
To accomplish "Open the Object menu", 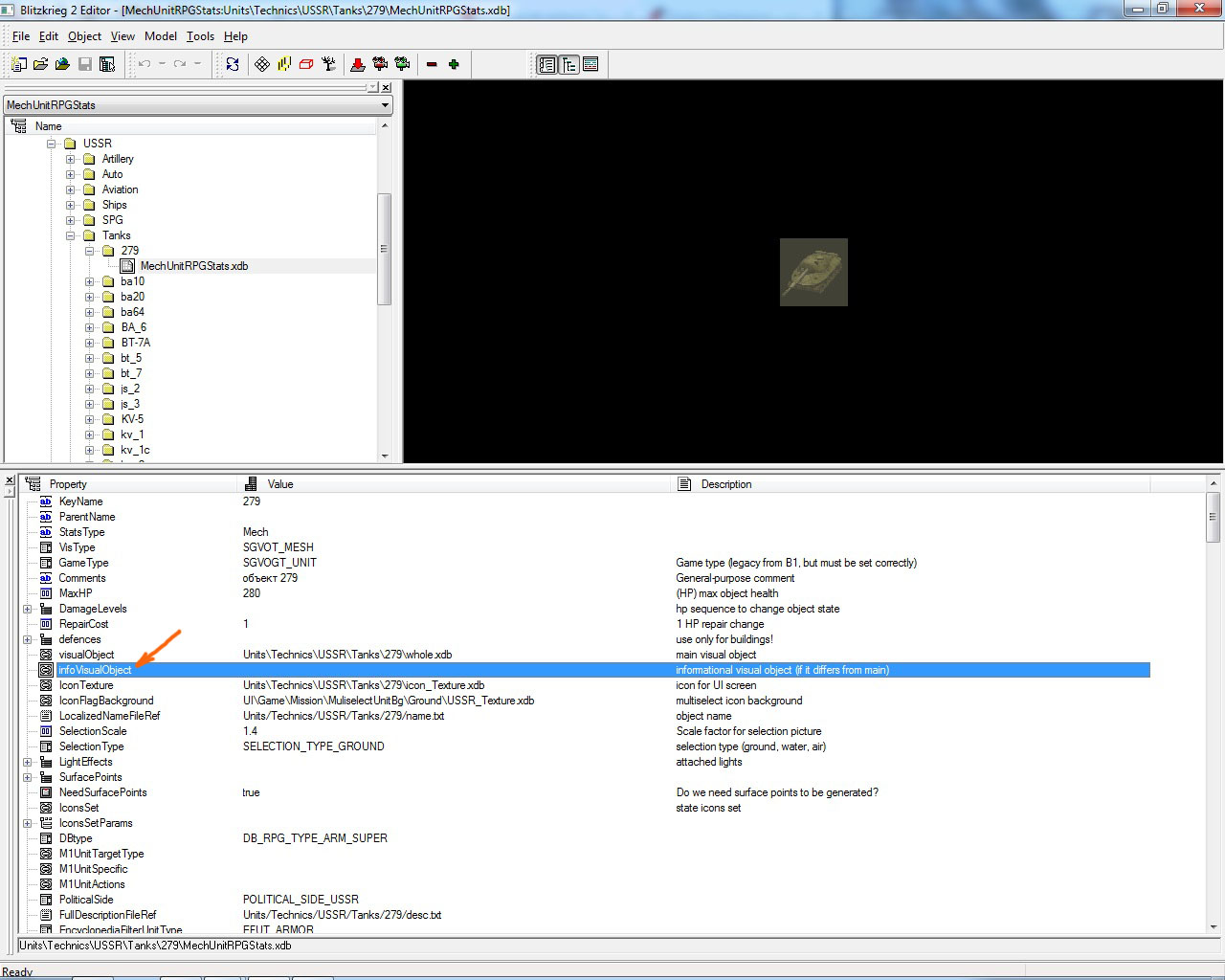I will 84,36.
